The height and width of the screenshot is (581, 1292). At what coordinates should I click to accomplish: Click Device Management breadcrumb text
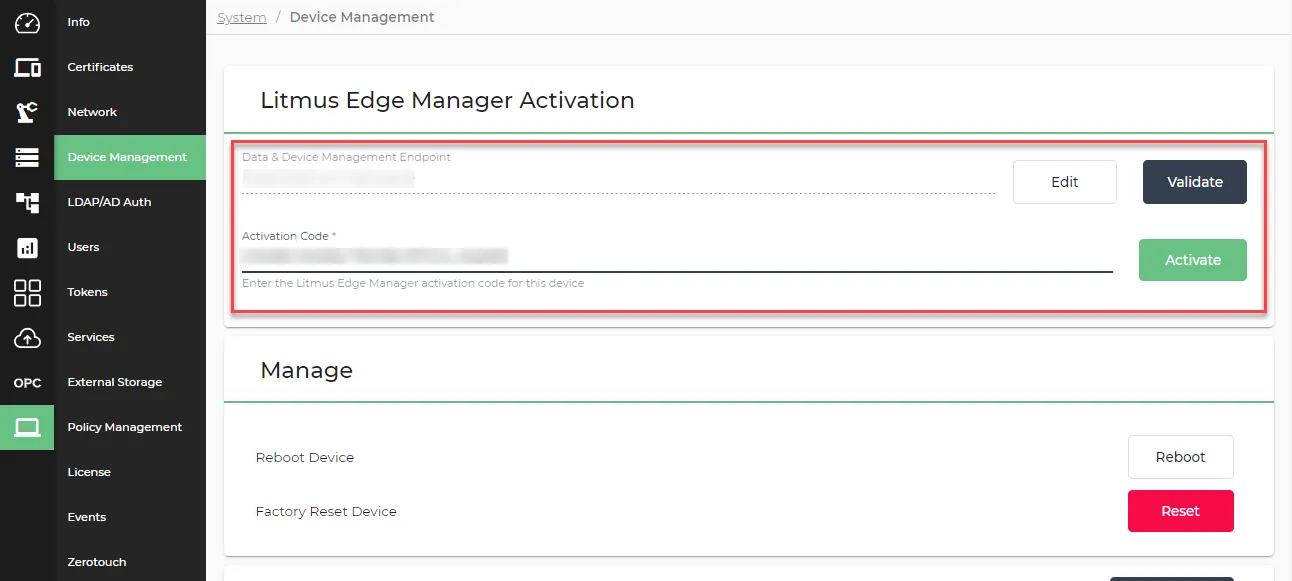coord(362,17)
